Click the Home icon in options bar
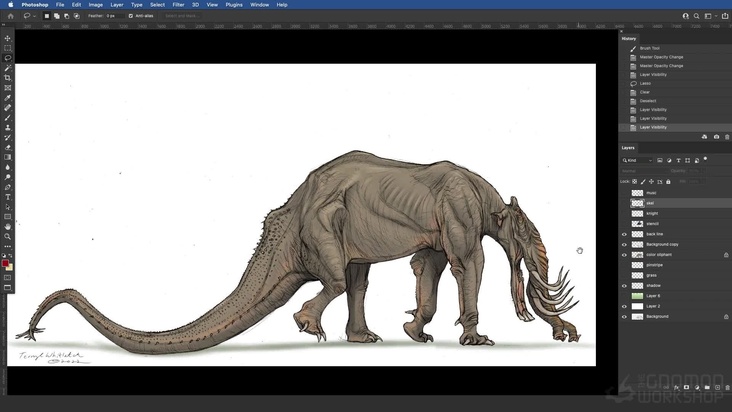732x412 pixels. click(x=10, y=16)
